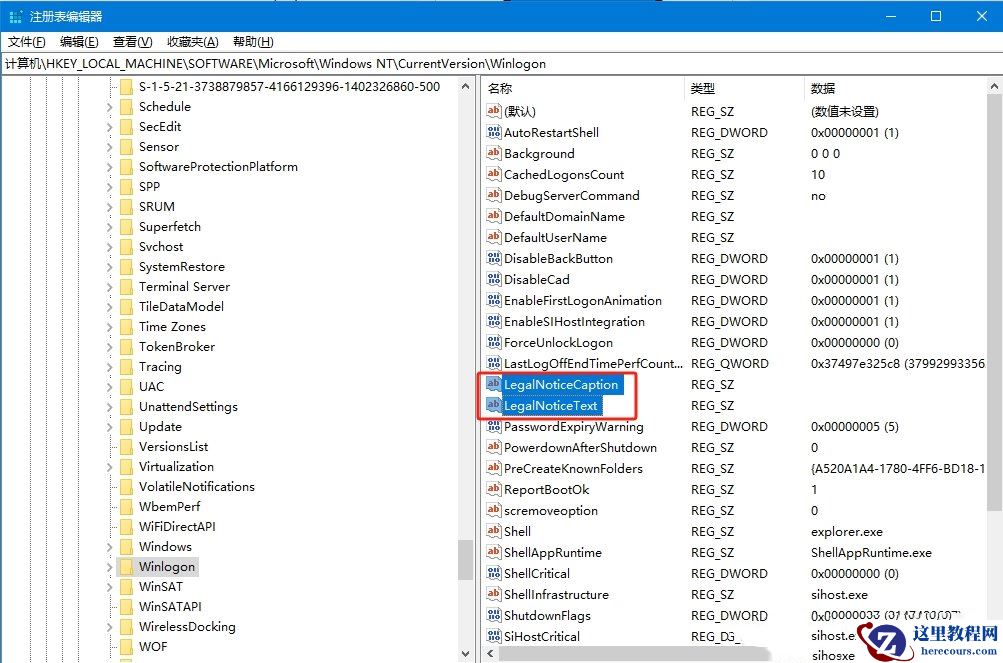
Task: Expand the Tracing node arrow
Action: tap(110, 366)
